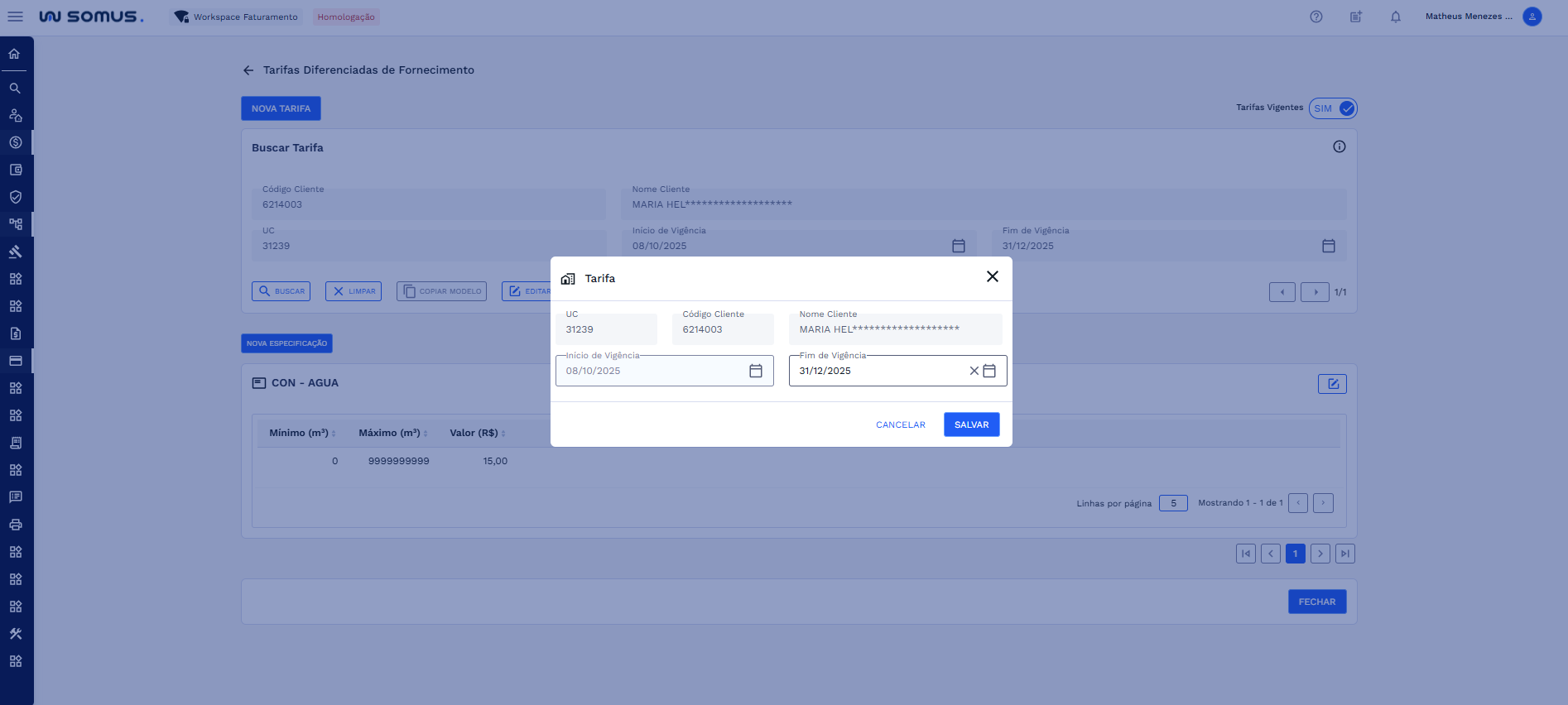Open the user profile menu
1568x705 pixels.
tap(1532, 17)
